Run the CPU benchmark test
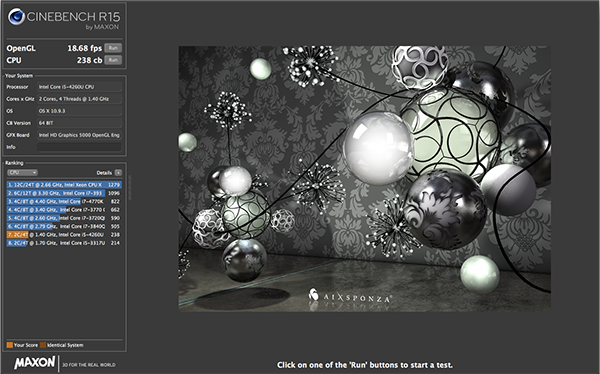This screenshot has width=600, height=374. 113,60
